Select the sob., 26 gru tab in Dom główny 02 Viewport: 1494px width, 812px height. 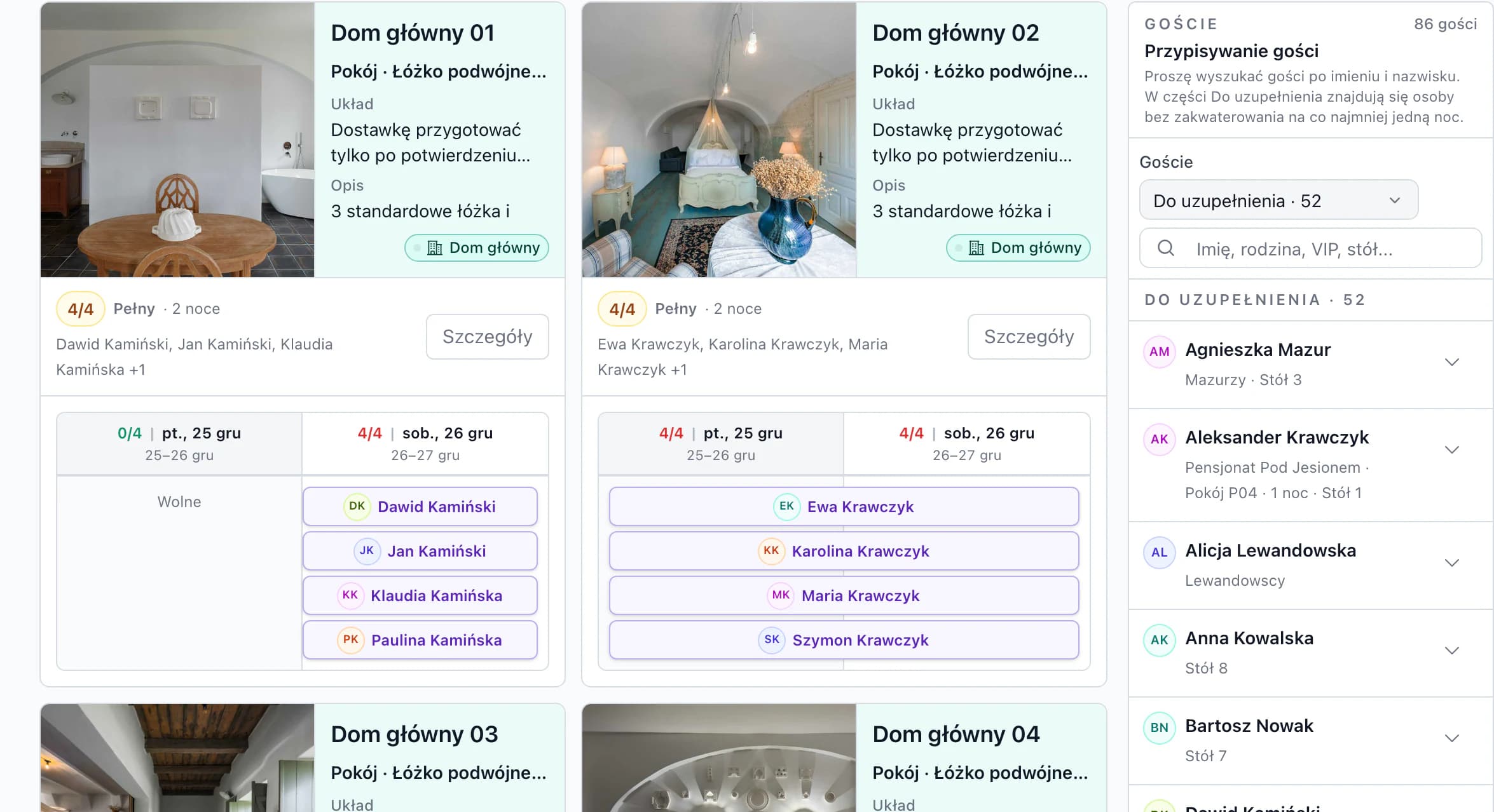966,443
